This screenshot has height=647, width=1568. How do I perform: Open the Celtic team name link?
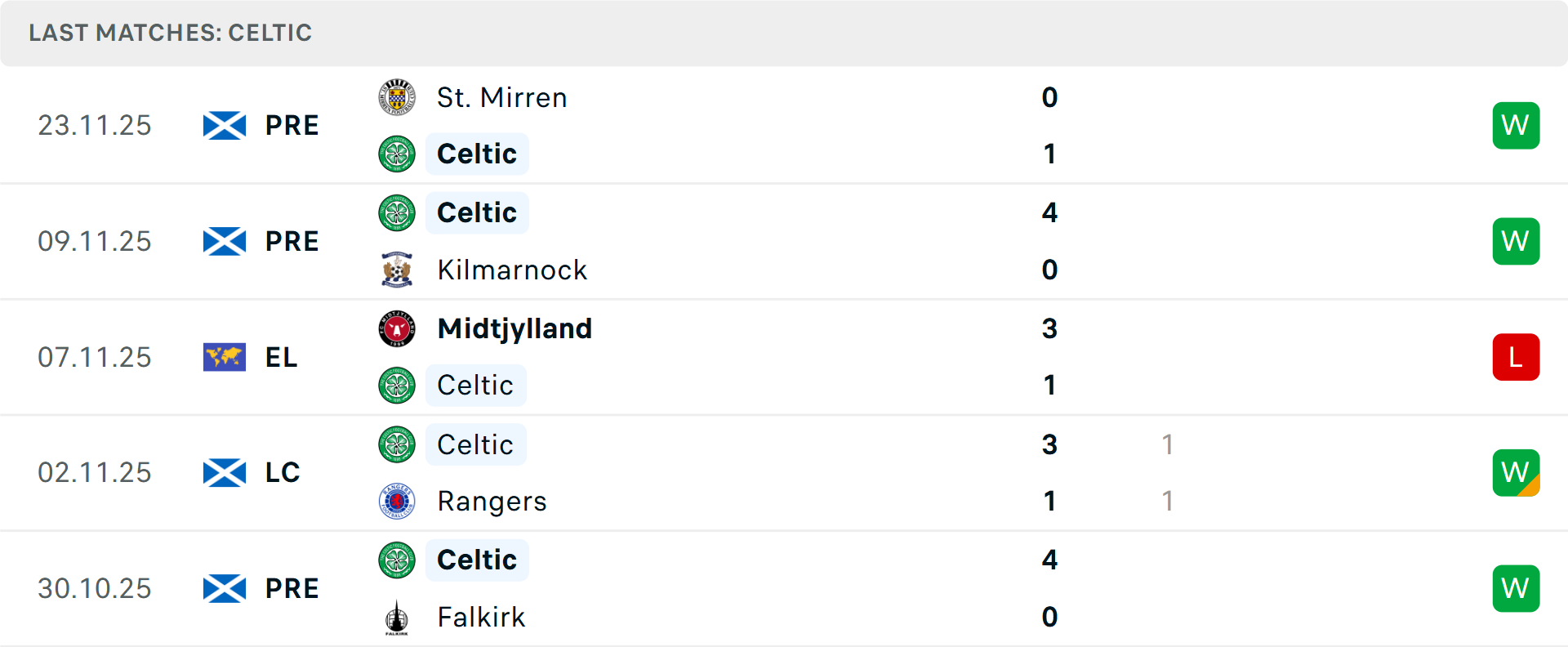point(477,154)
